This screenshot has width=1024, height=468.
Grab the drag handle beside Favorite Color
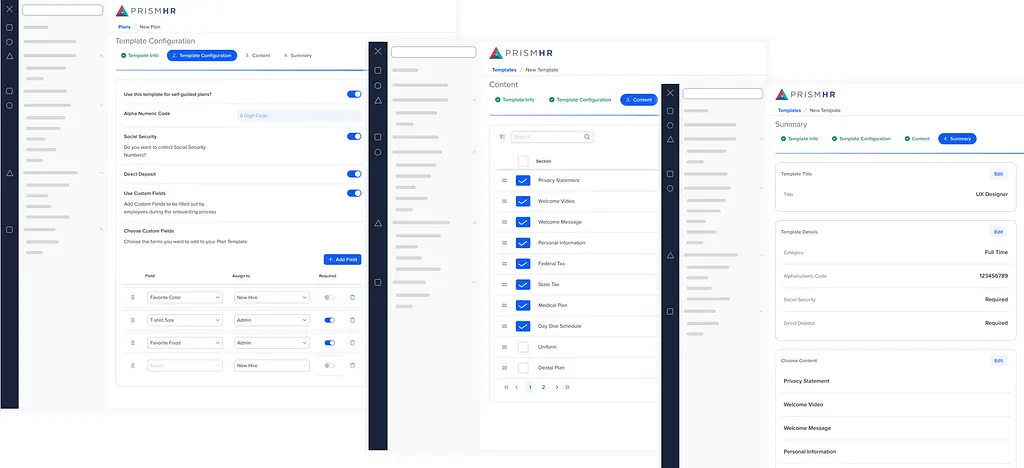click(x=133, y=297)
